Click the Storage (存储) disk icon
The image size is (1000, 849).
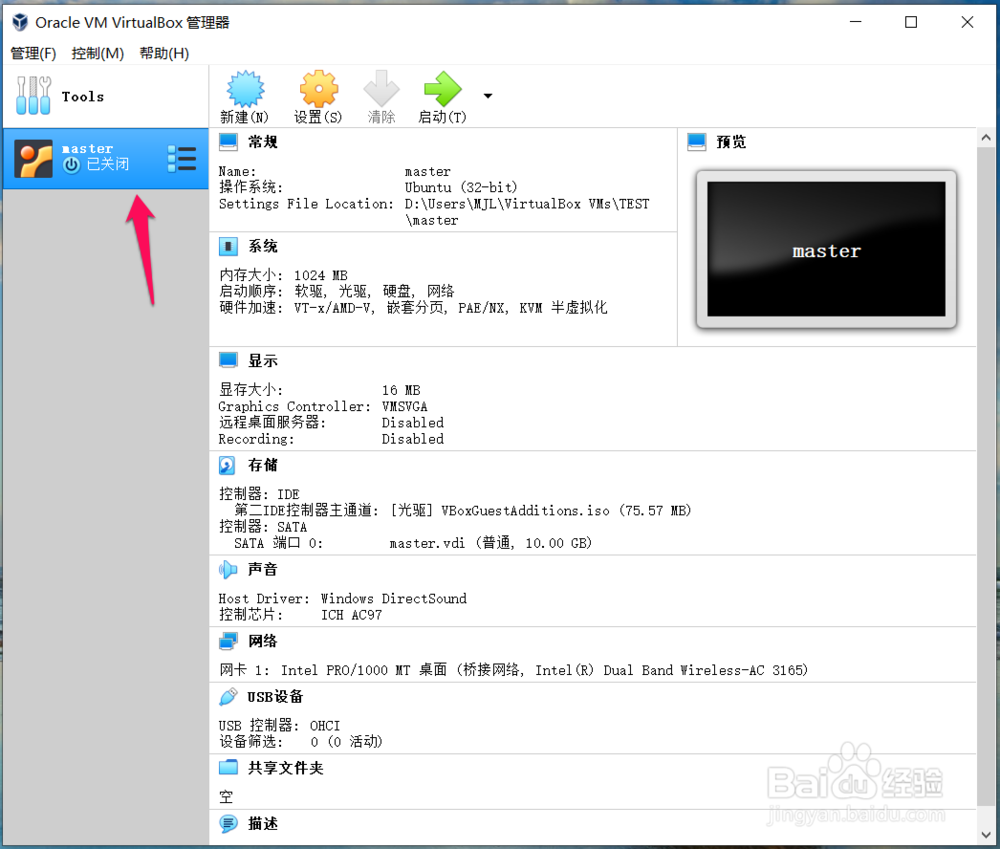[x=227, y=465]
